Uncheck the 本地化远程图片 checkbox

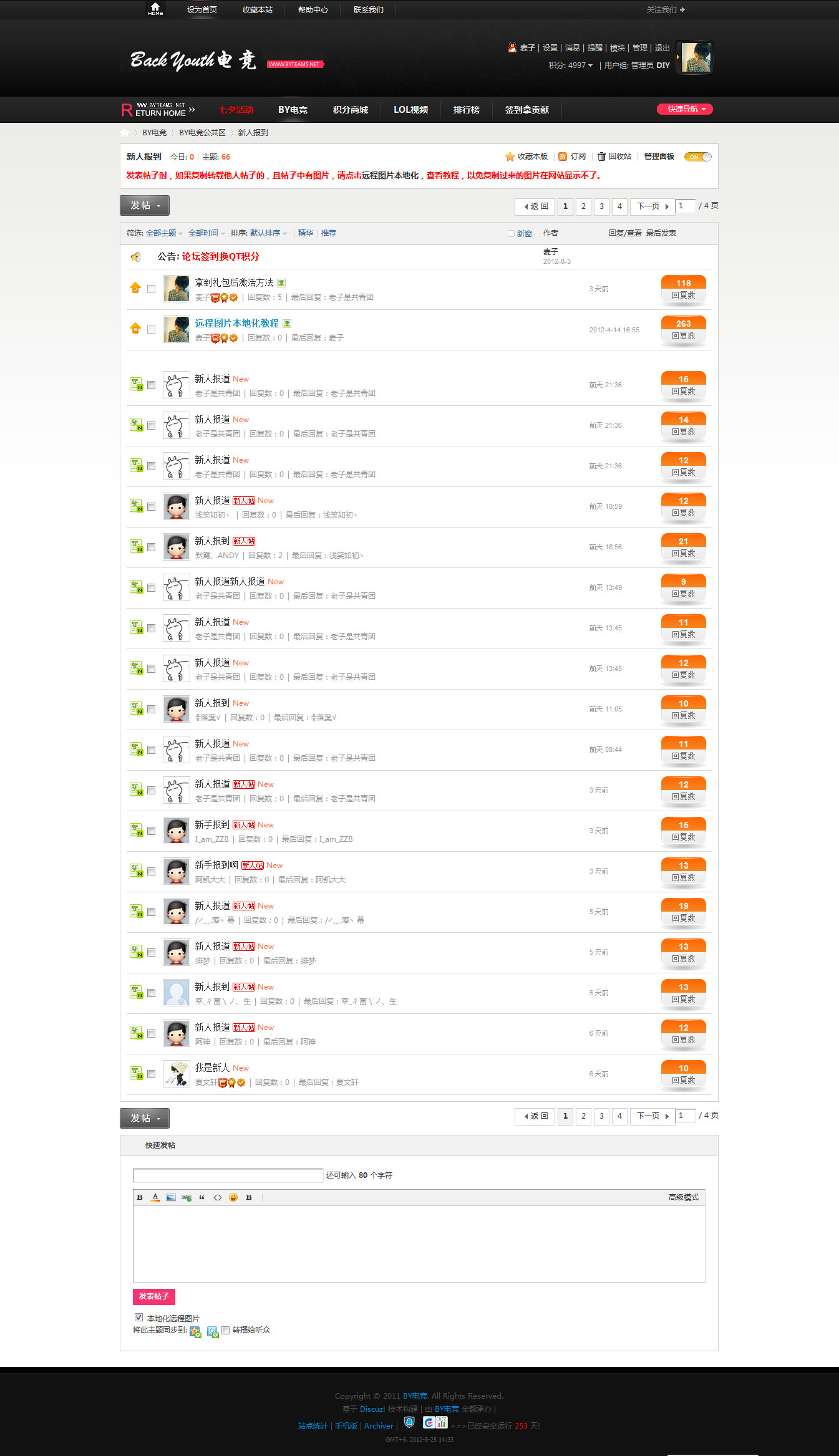(138, 1318)
